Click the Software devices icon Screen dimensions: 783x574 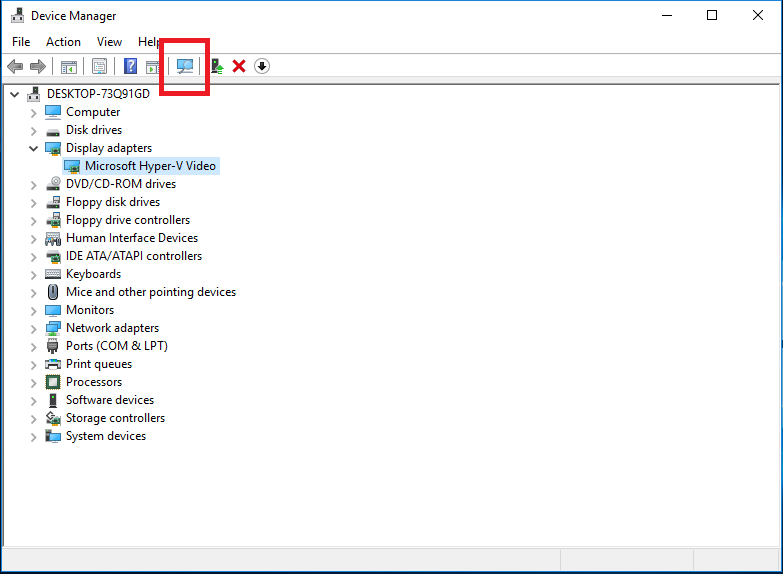[x=53, y=400]
